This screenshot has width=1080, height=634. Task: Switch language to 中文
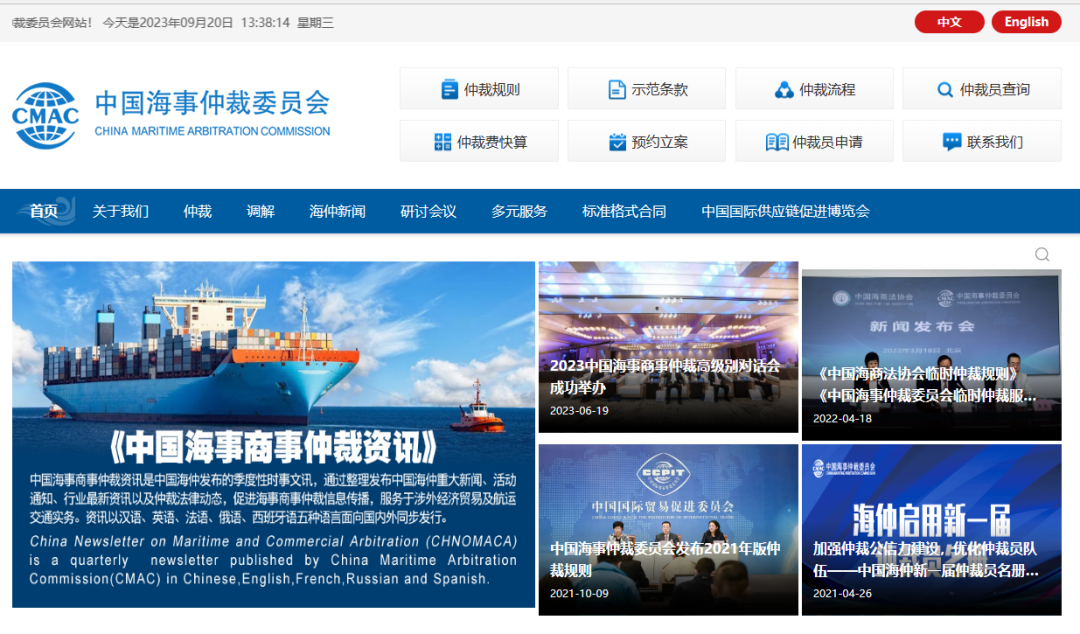coord(949,22)
